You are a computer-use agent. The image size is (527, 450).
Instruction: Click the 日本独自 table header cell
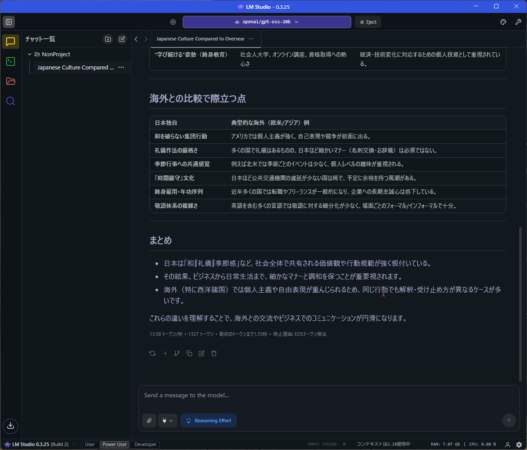(x=166, y=123)
